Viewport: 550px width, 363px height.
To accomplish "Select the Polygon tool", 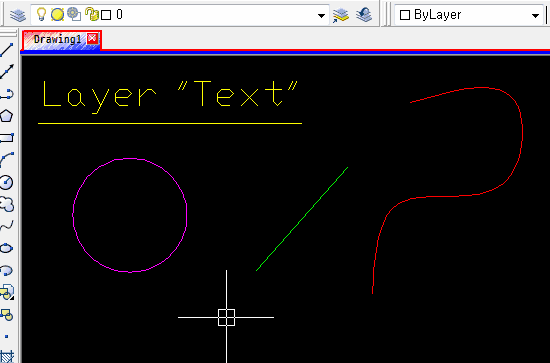I will [7, 116].
